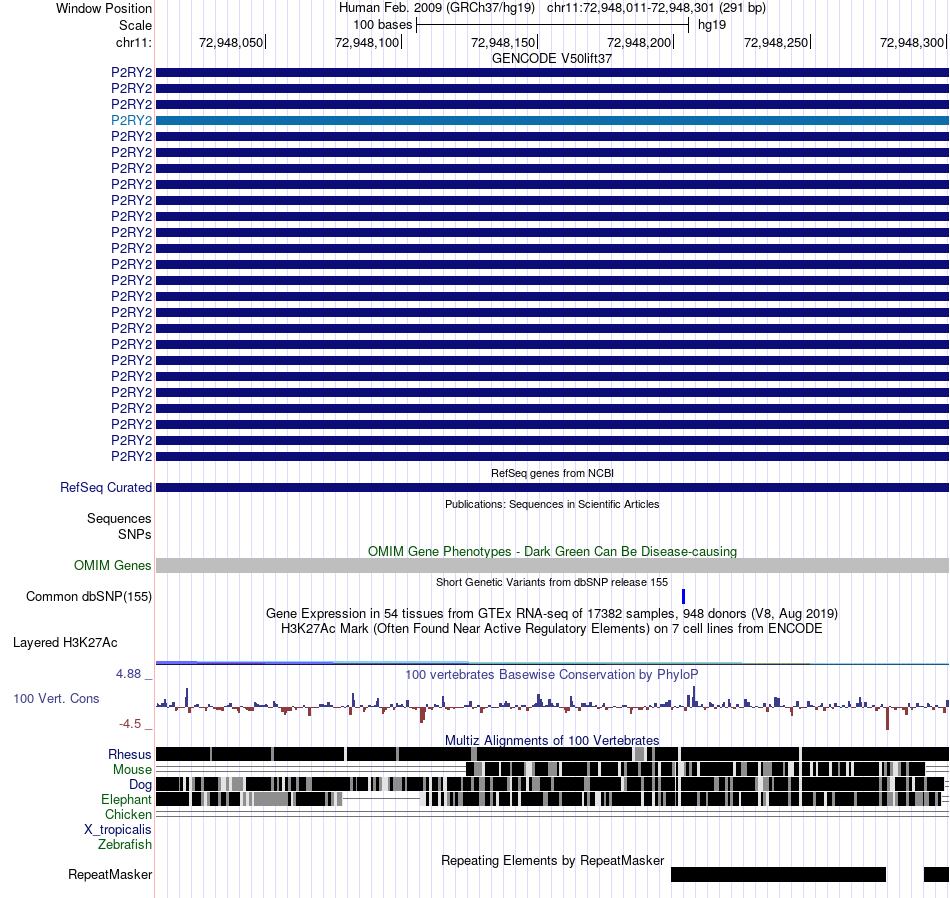Click the 100 Vert. Cons label
Screen dimensions: 950x898
tap(56, 699)
